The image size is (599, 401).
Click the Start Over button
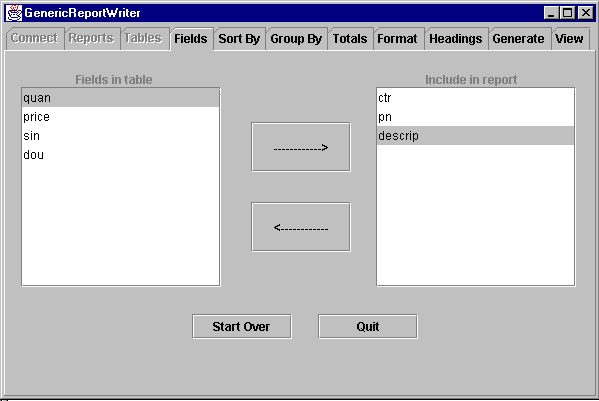coord(242,327)
